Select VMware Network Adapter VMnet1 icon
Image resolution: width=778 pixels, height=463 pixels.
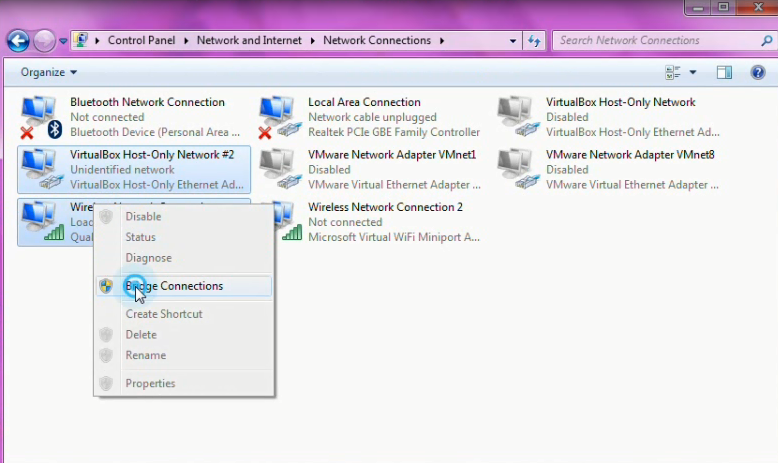(x=280, y=170)
